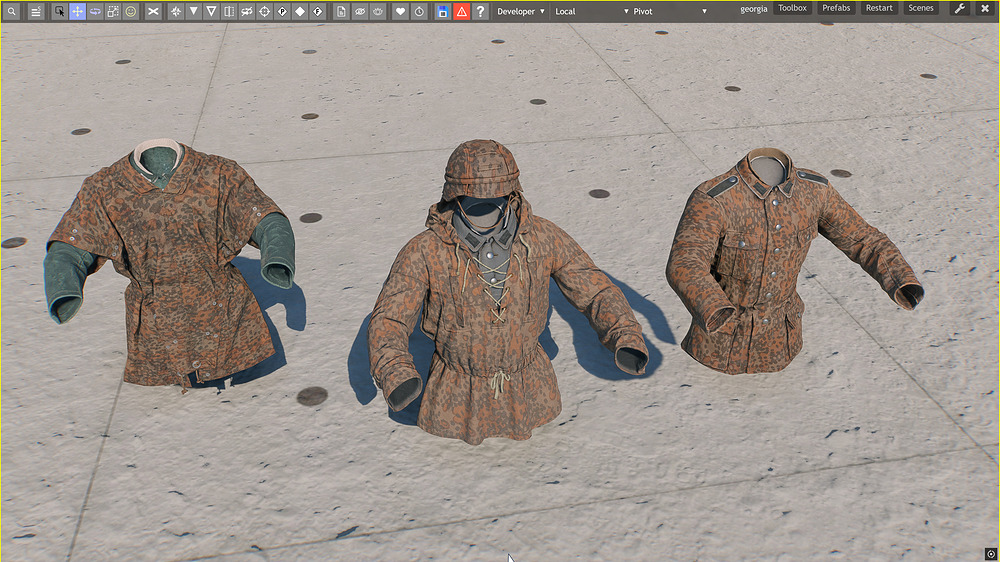Click the magnifier search icon
This screenshot has width=1000, height=562.
(11, 11)
